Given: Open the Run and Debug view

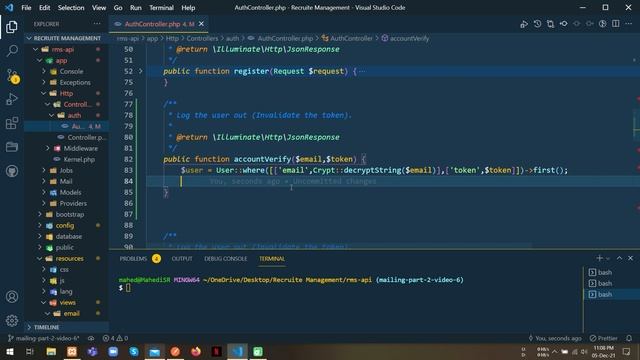Looking at the screenshot, I should click(12, 99).
